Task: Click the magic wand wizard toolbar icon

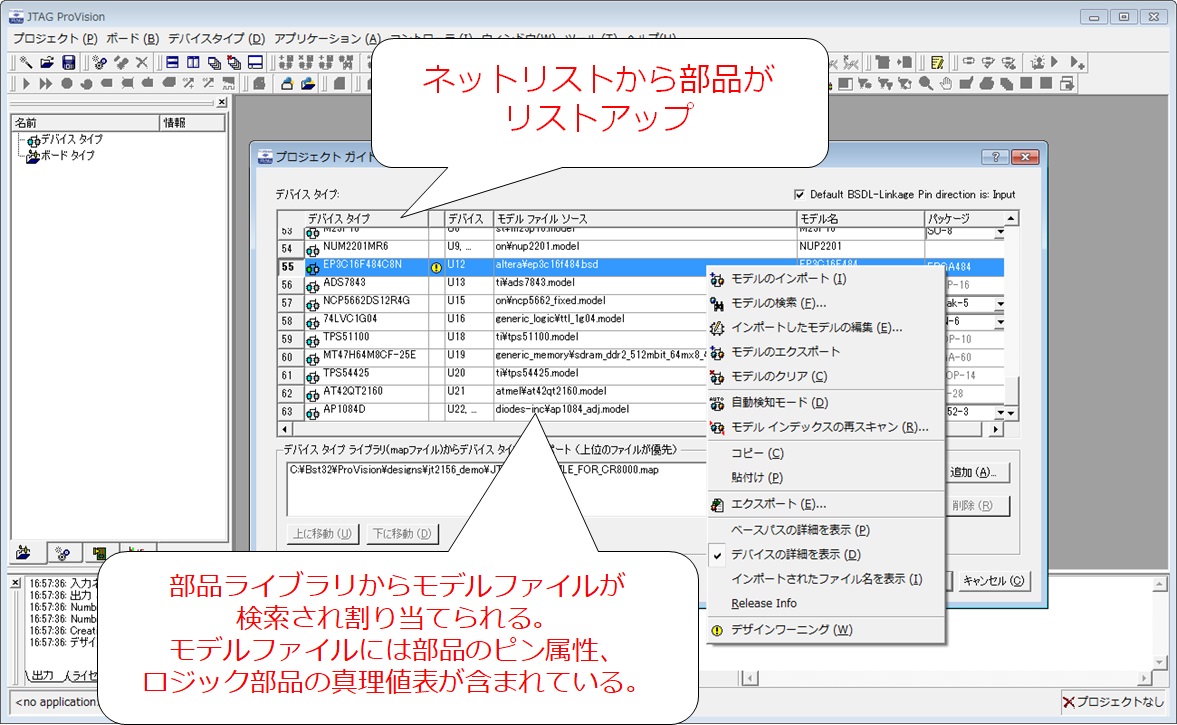Action: point(26,62)
